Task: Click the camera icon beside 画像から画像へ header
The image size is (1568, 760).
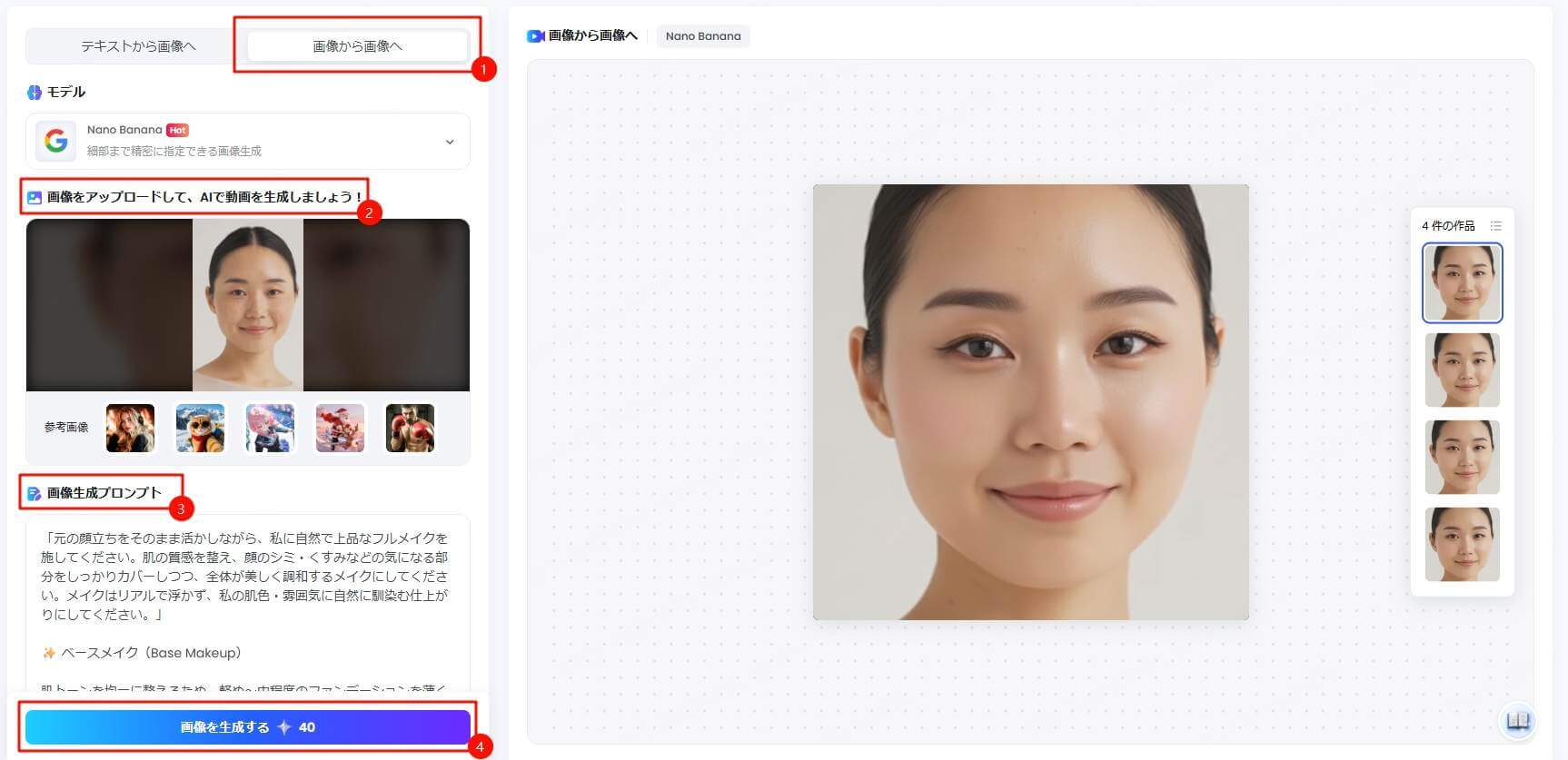Action: [x=535, y=36]
